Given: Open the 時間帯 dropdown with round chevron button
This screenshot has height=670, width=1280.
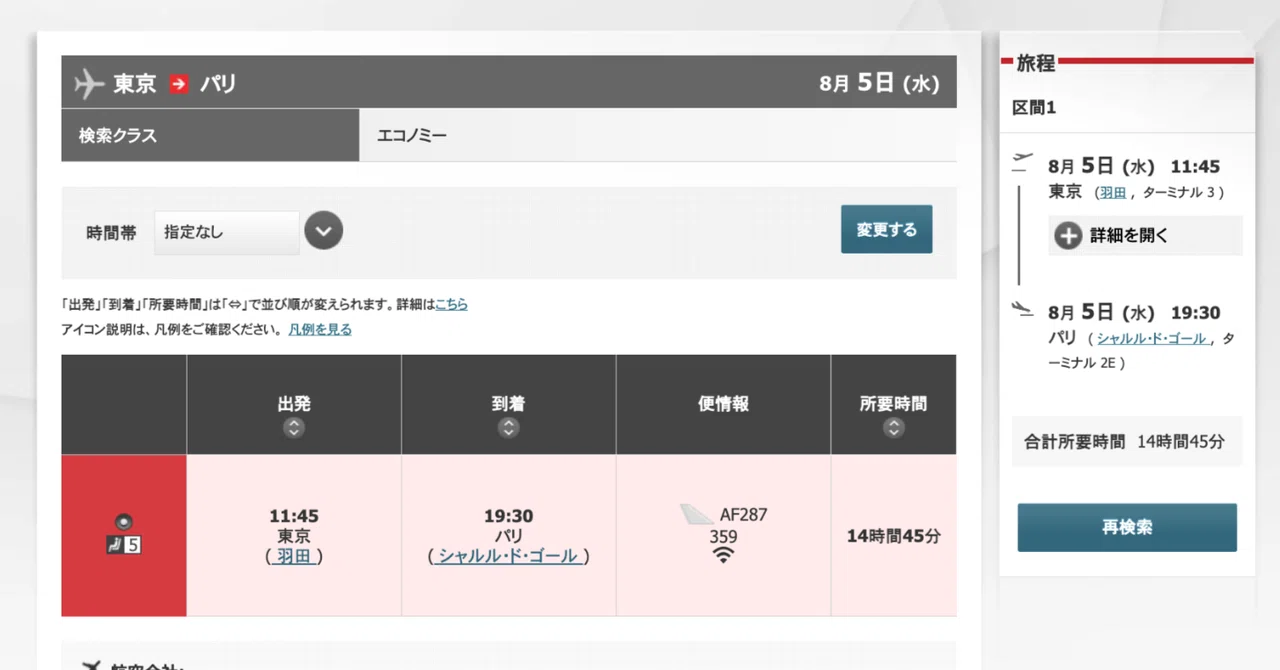Looking at the screenshot, I should (323, 231).
